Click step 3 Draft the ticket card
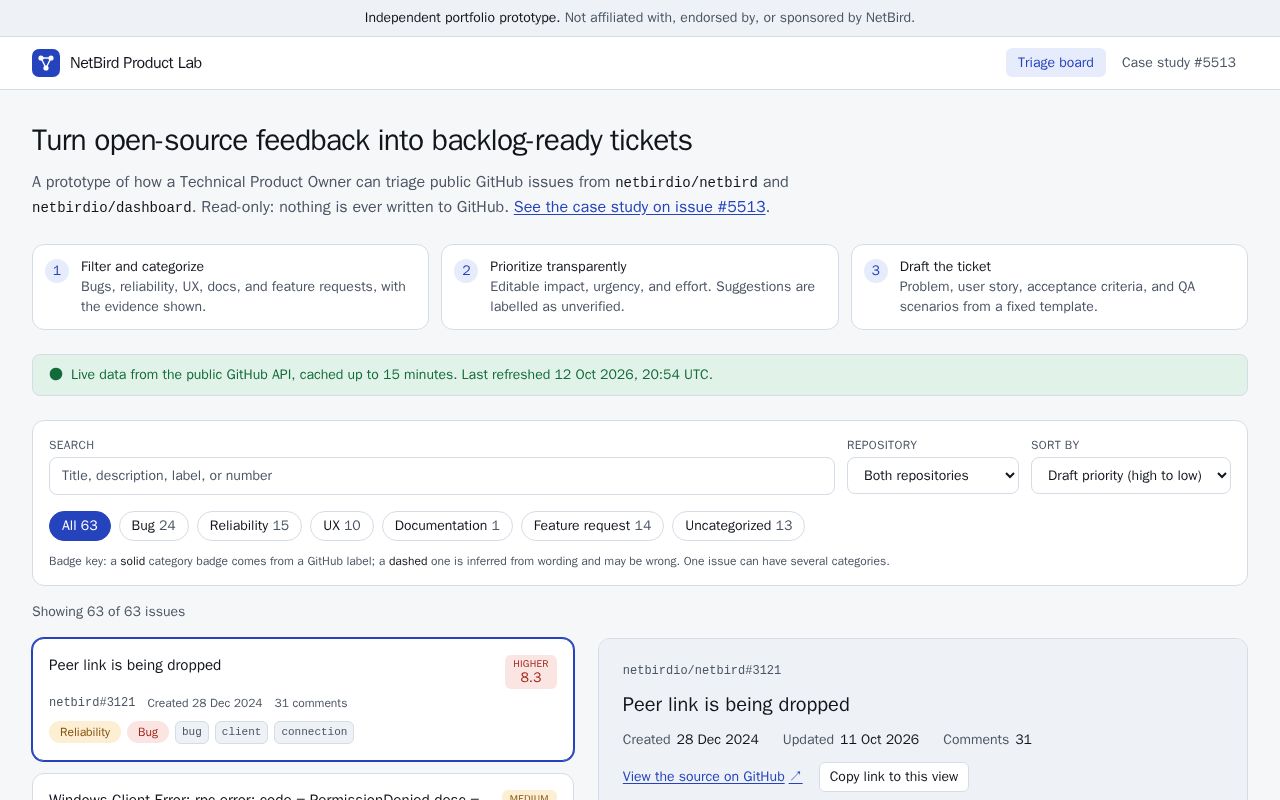The height and width of the screenshot is (800, 1280). coord(1049,287)
